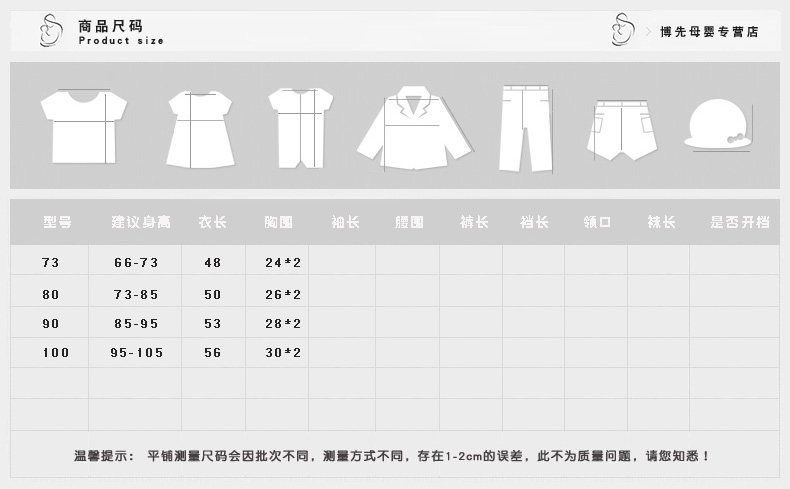This screenshot has width=790, height=489.
Task: Click chest value 30*2
Action: [283, 353]
